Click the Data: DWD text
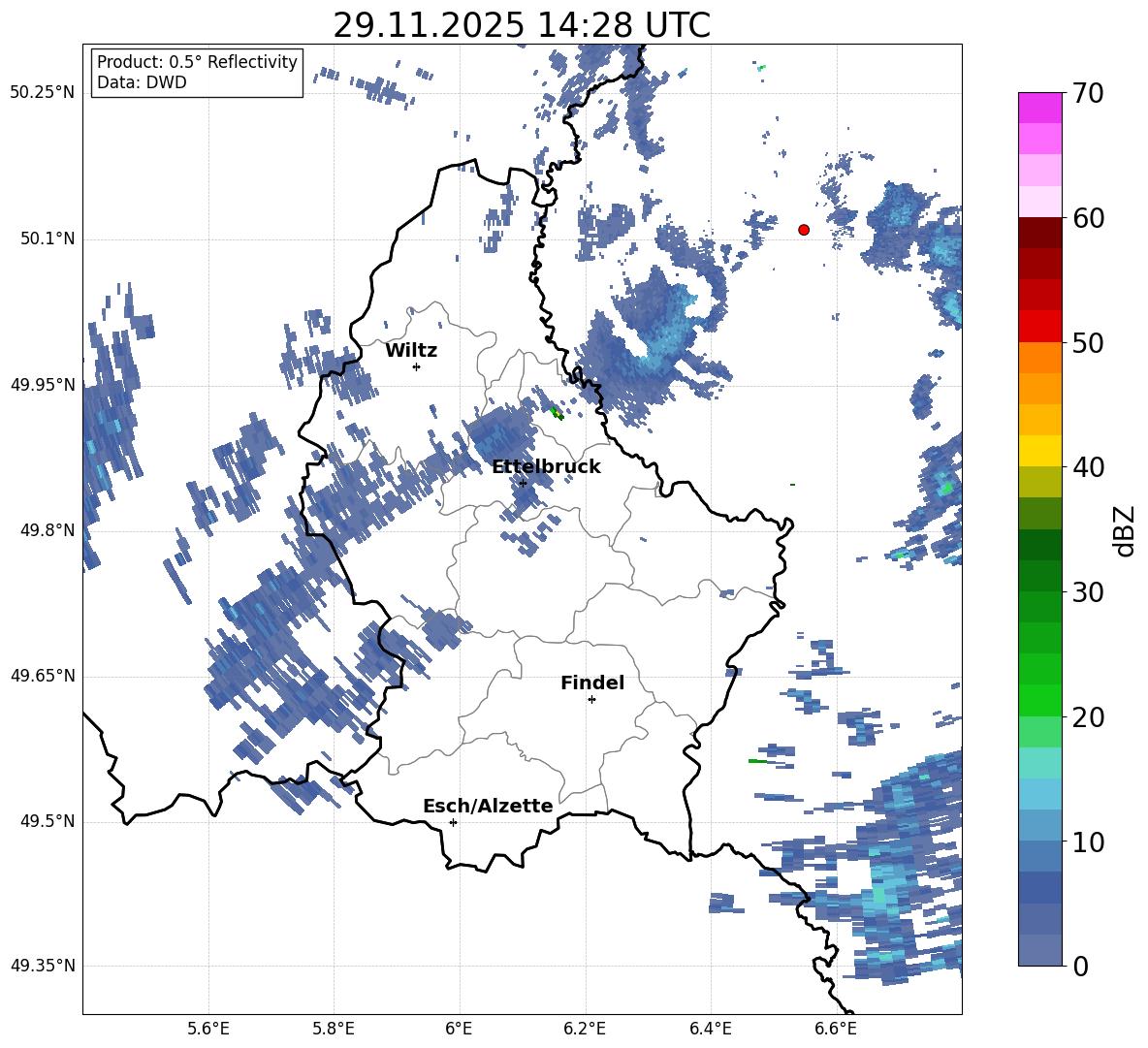Image resolution: width=1148 pixels, height=1048 pixels. click(x=142, y=82)
